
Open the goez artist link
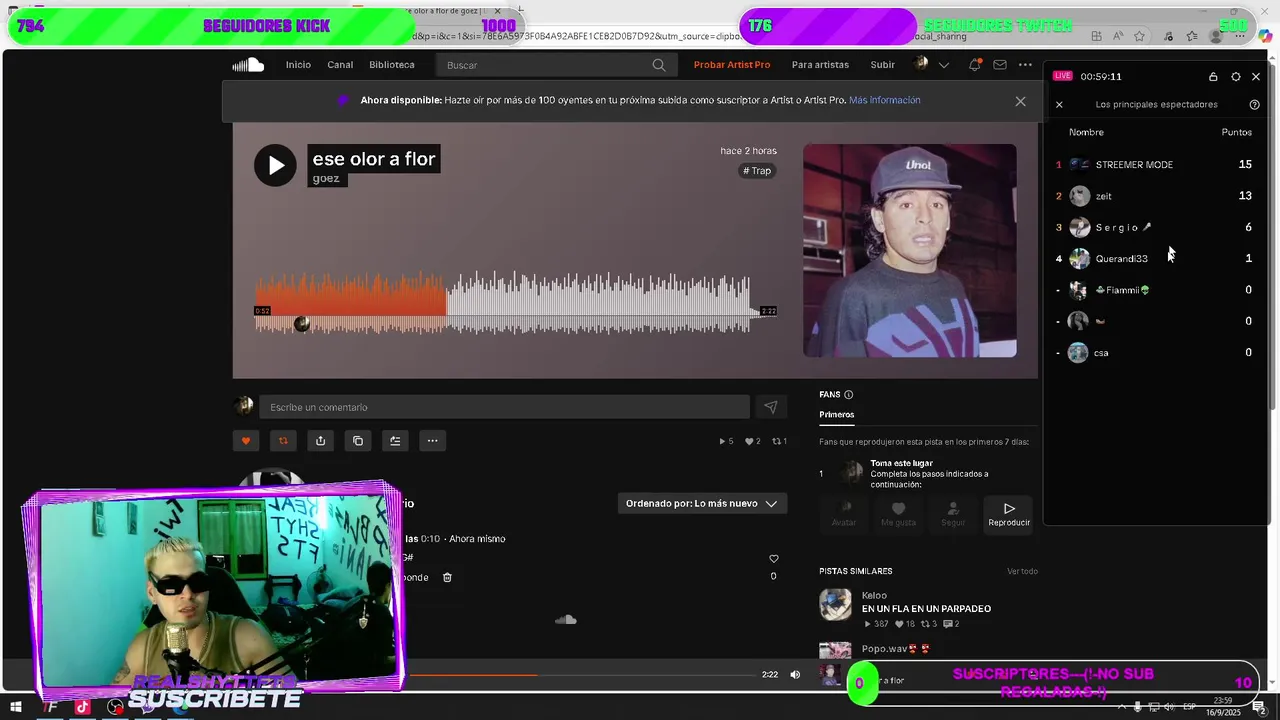(326, 179)
